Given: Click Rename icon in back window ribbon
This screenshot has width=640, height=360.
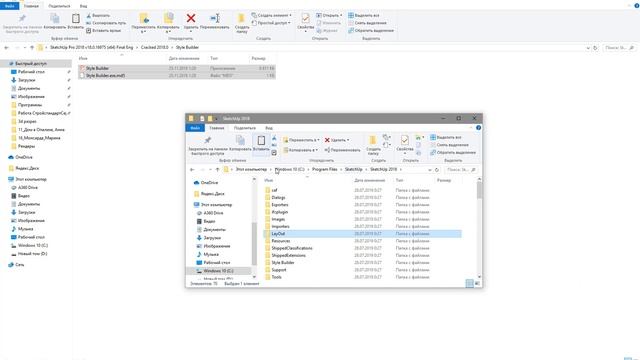Looking at the screenshot, I should tap(215, 18).
